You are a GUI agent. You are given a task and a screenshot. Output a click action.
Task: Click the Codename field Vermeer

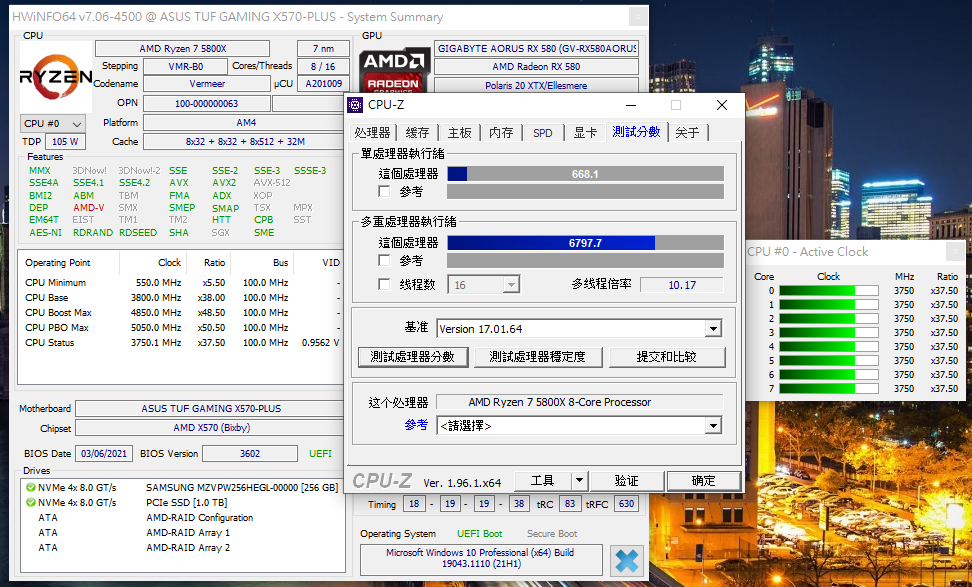coord(206,84)
